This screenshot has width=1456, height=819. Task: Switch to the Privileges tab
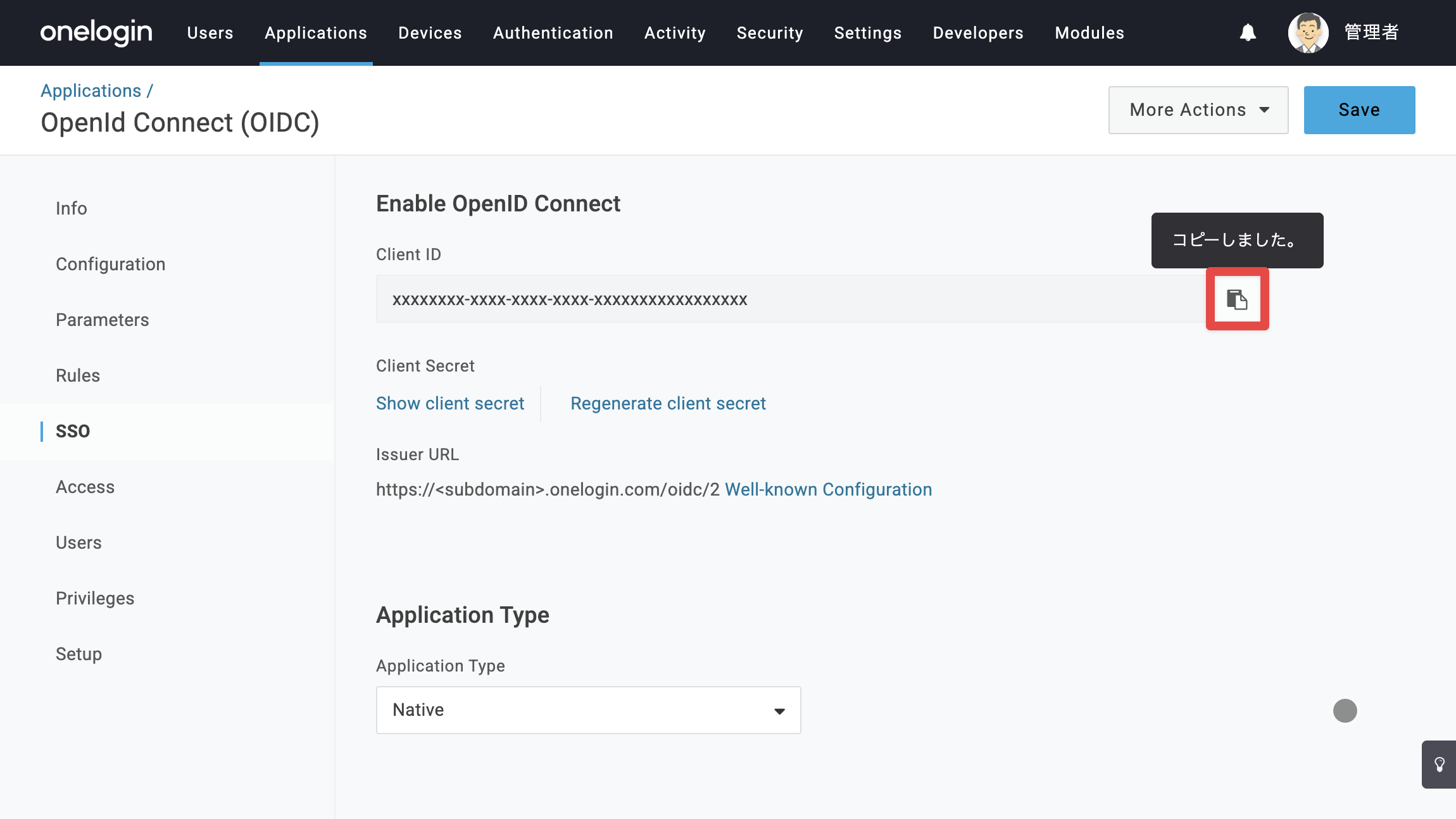[x=95, y=599]
